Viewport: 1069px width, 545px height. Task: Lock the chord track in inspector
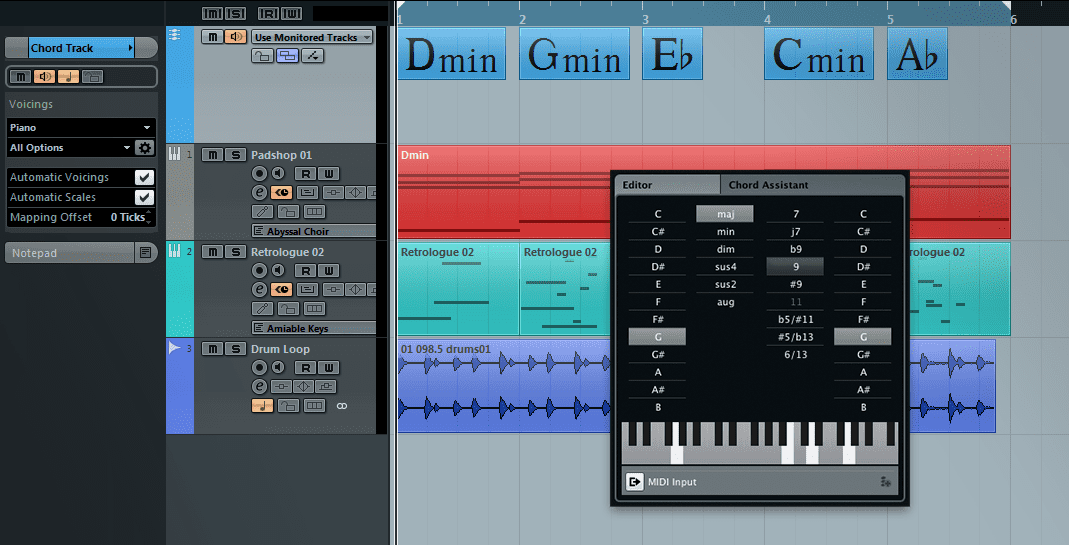pos(92,76)
